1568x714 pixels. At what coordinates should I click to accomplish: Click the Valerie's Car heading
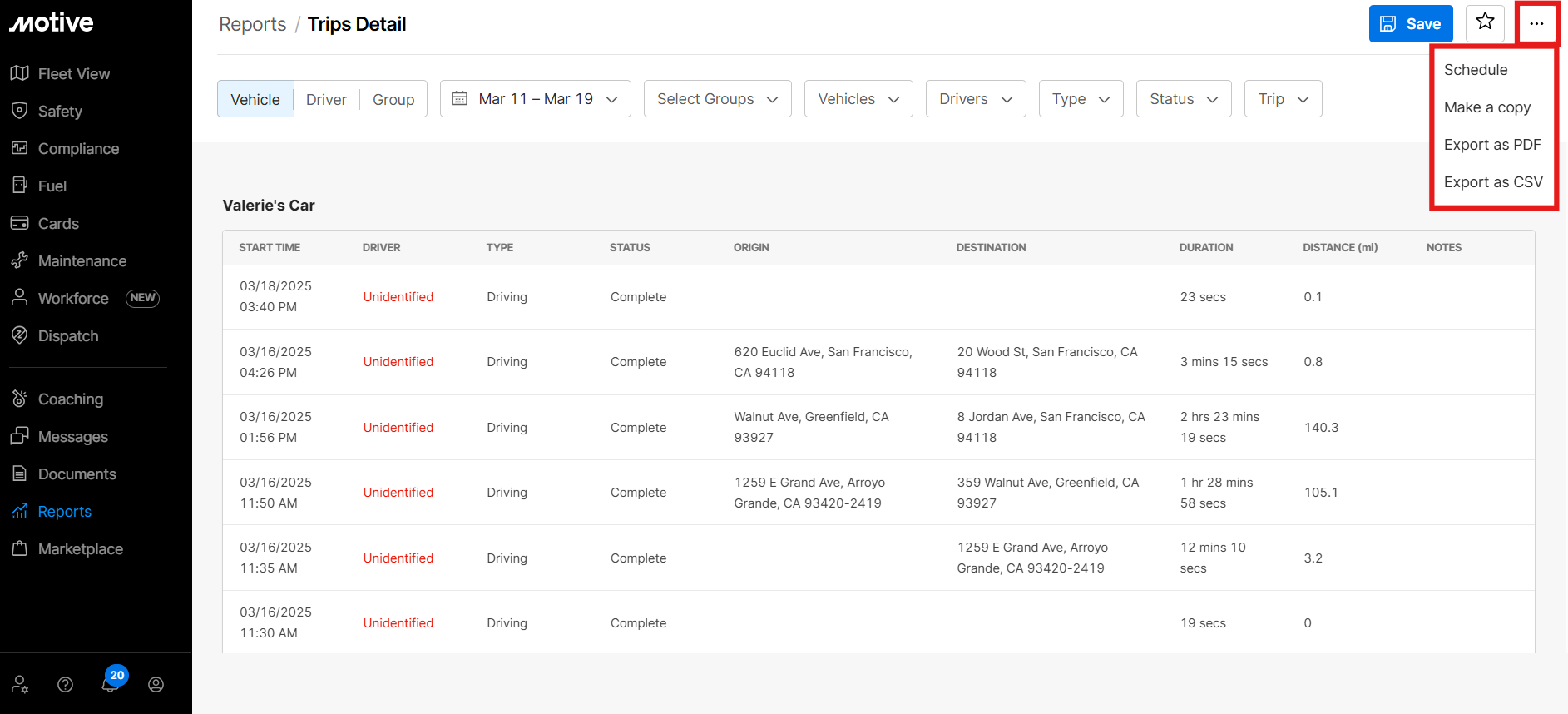(269, 205)
